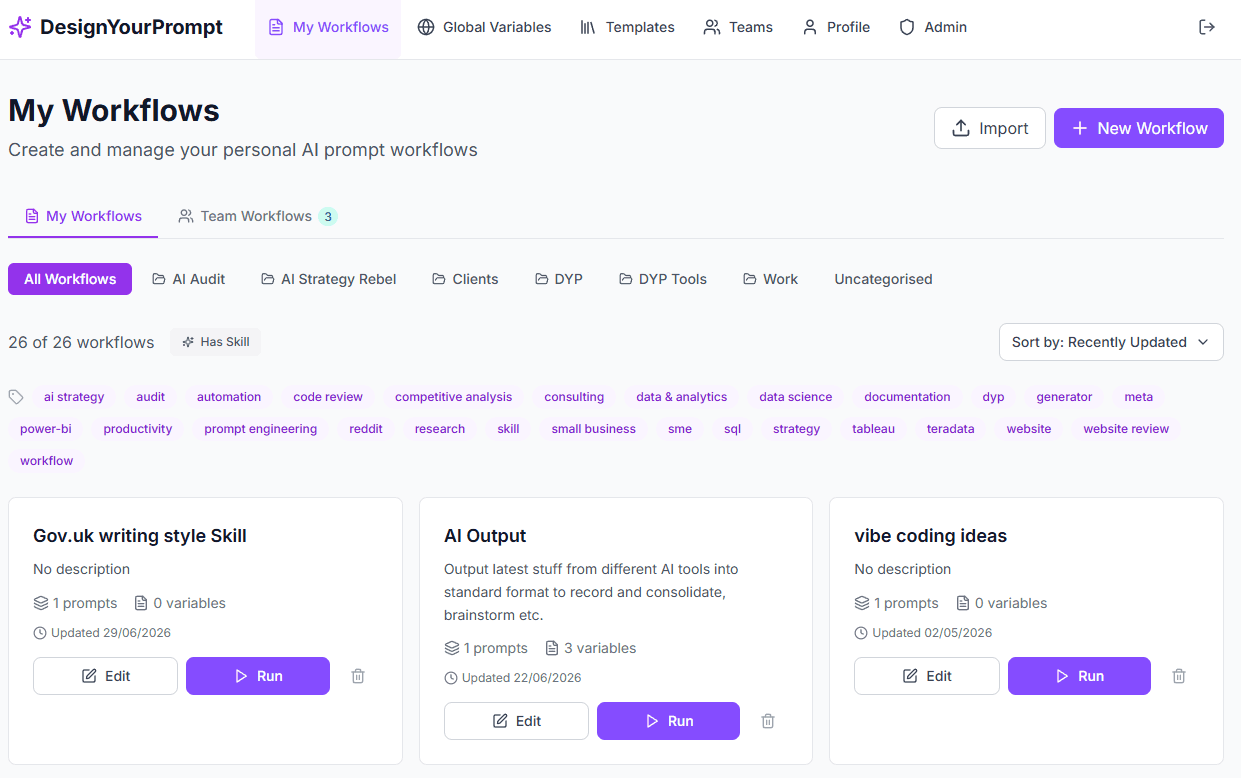Click document icon beside AI Output 3 variables

[x=552, y=648]
